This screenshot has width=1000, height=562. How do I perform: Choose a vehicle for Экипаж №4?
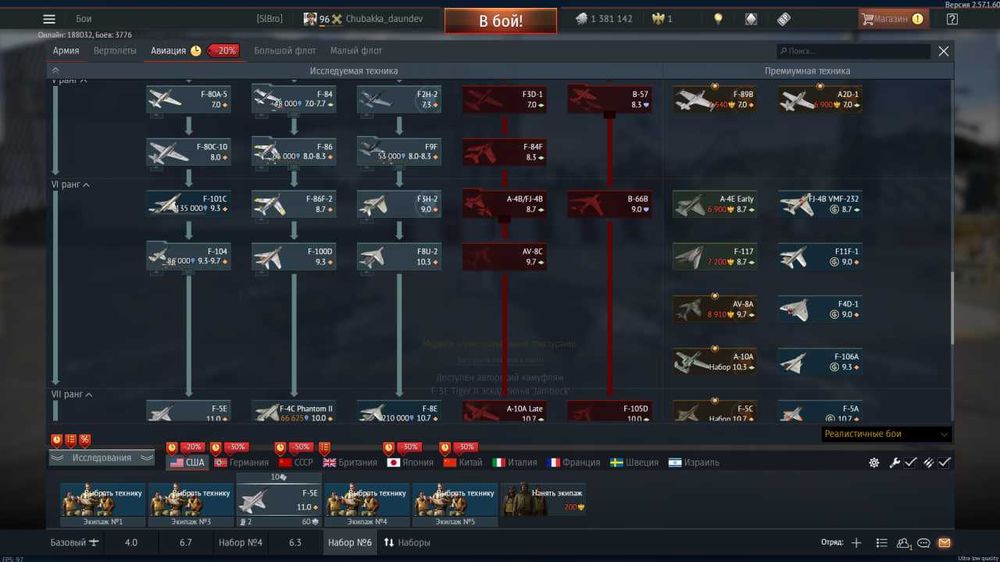click(367, 505)
